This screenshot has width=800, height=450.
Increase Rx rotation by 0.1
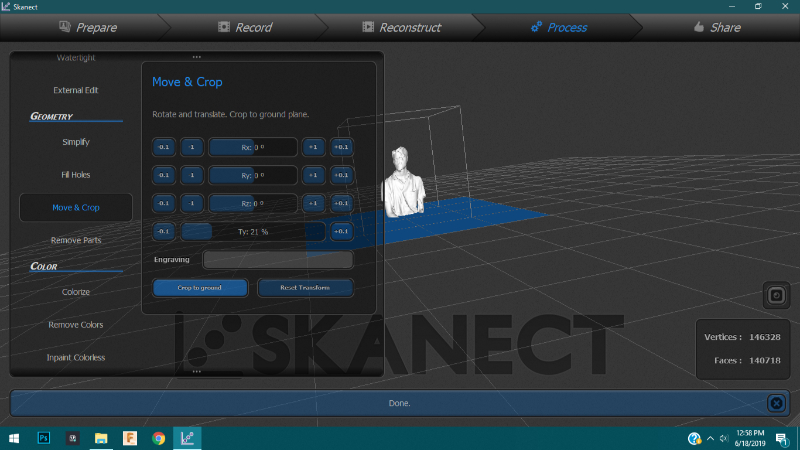(341, 147)
